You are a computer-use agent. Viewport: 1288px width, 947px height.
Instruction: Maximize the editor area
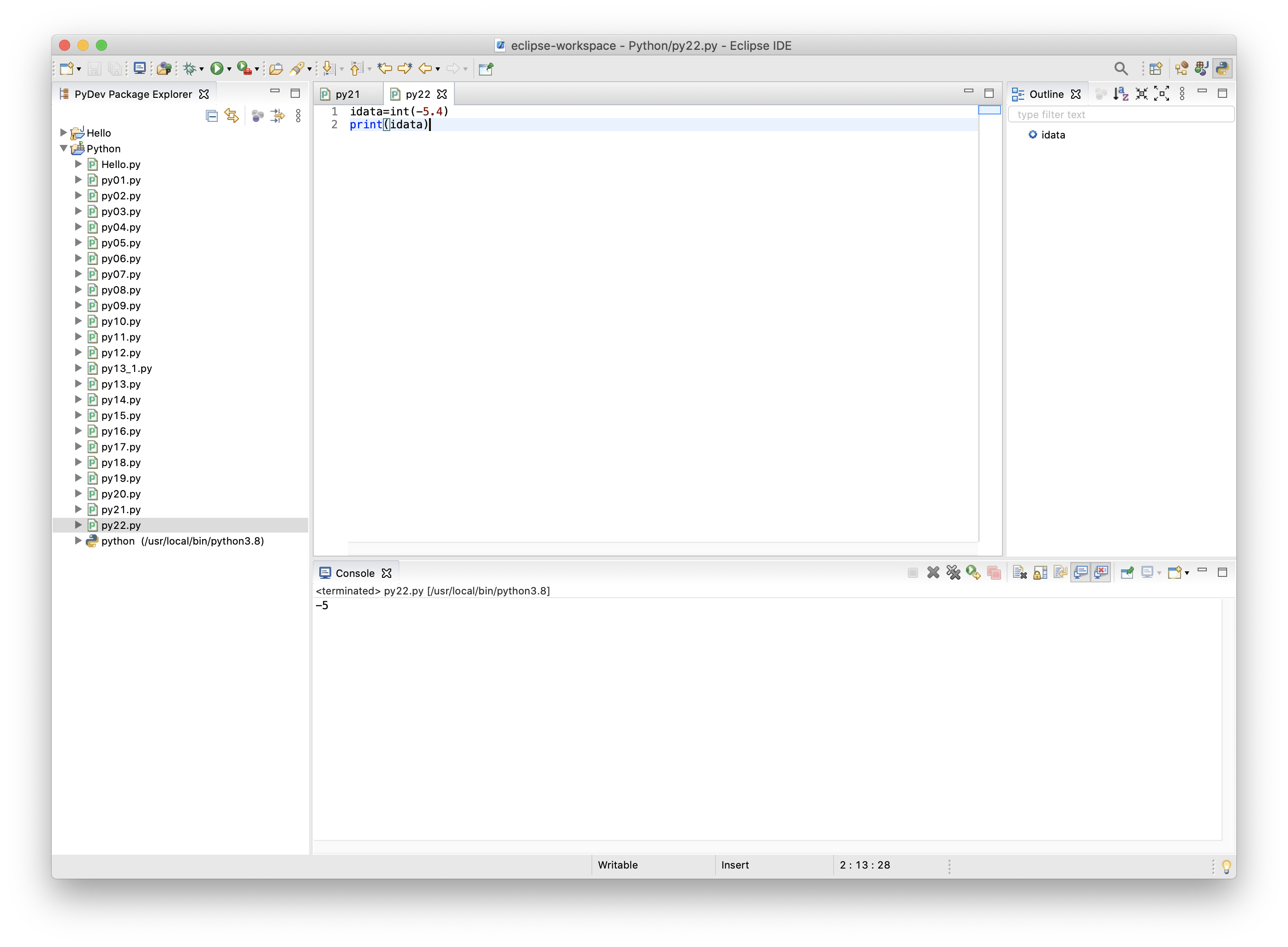pyautogui.click(x=989, y=93)
